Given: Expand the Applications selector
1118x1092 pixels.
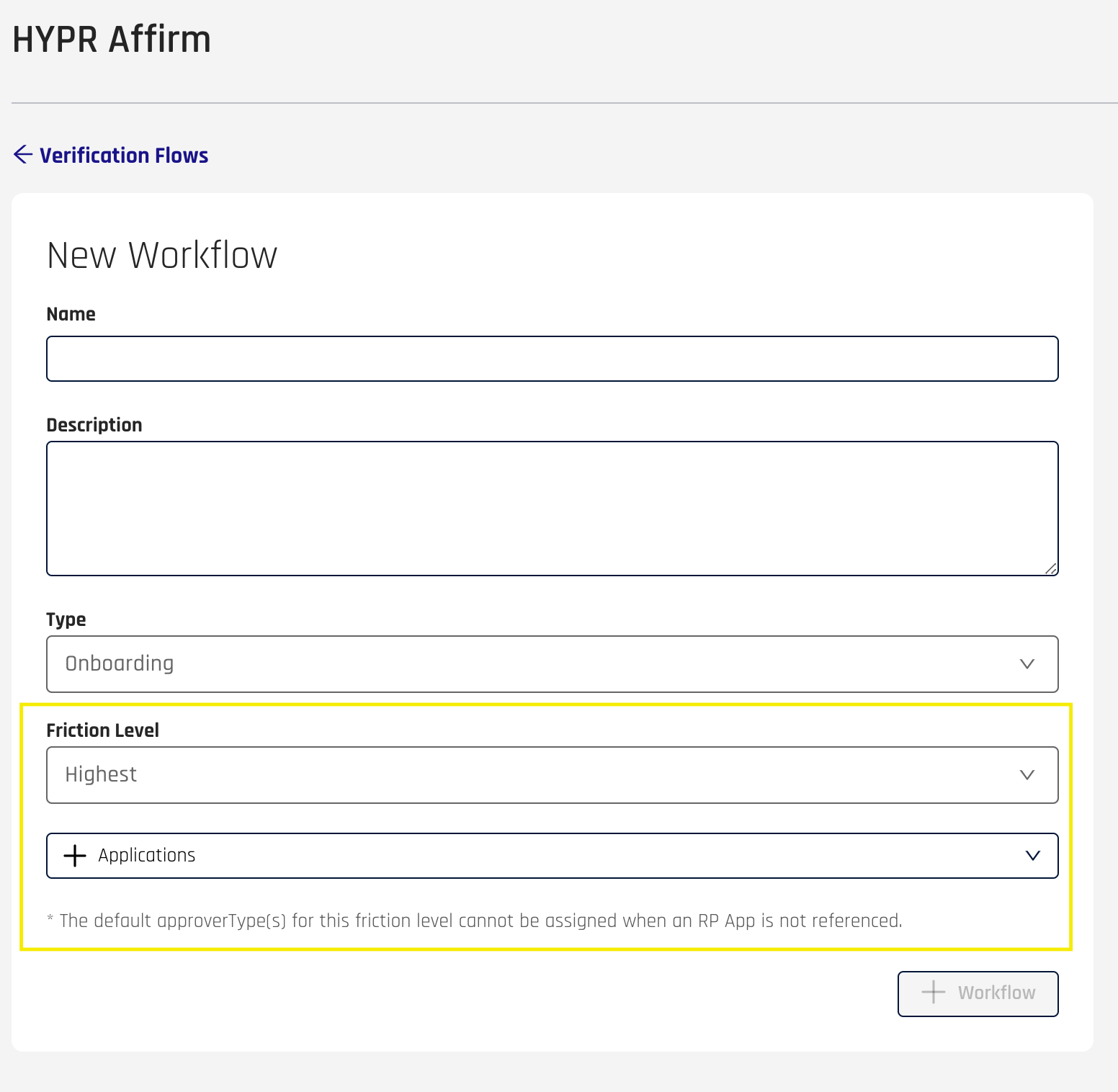Looking at the screenshot, I should point(552,856).
